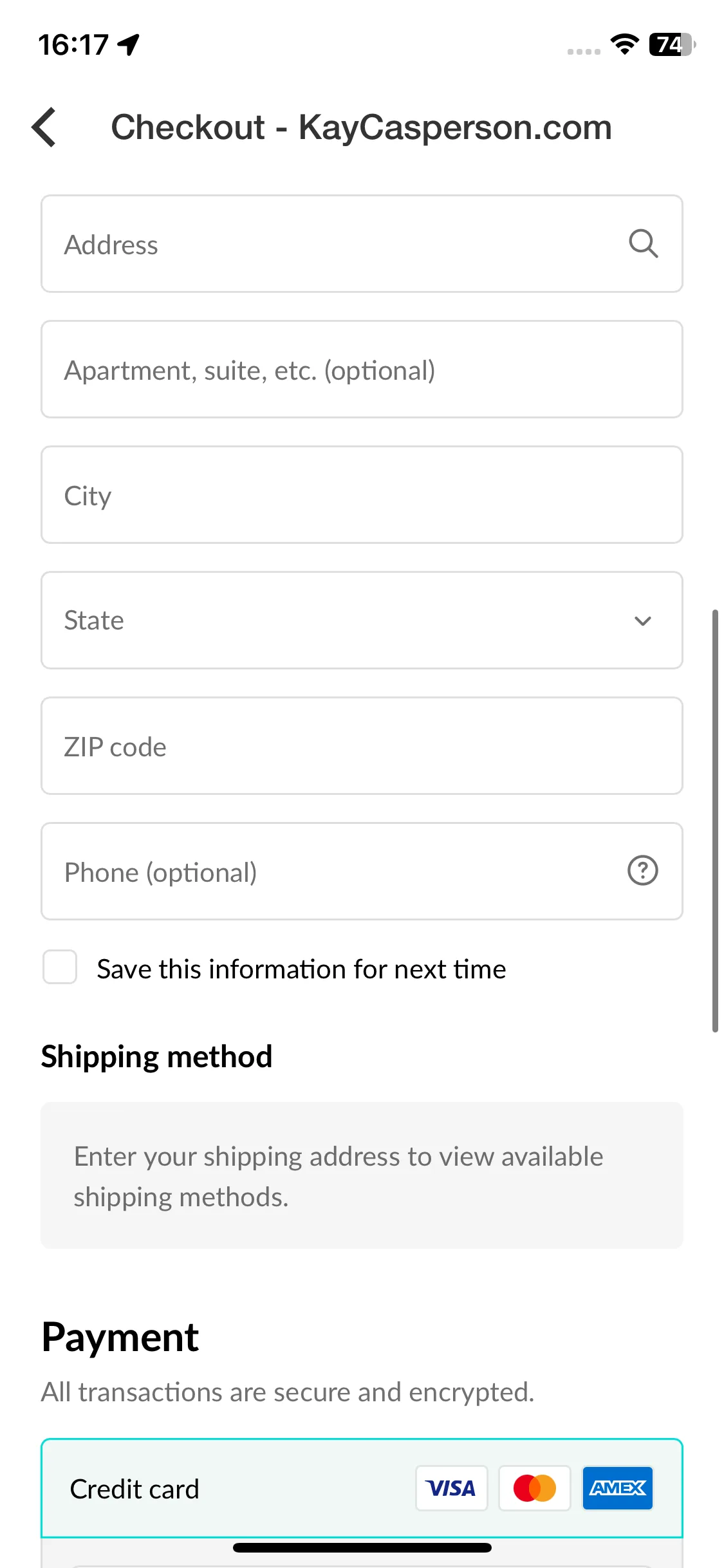The image size is (724, 1568).
Task: Tap the Visa card logo
Action: click(451, 1488)
